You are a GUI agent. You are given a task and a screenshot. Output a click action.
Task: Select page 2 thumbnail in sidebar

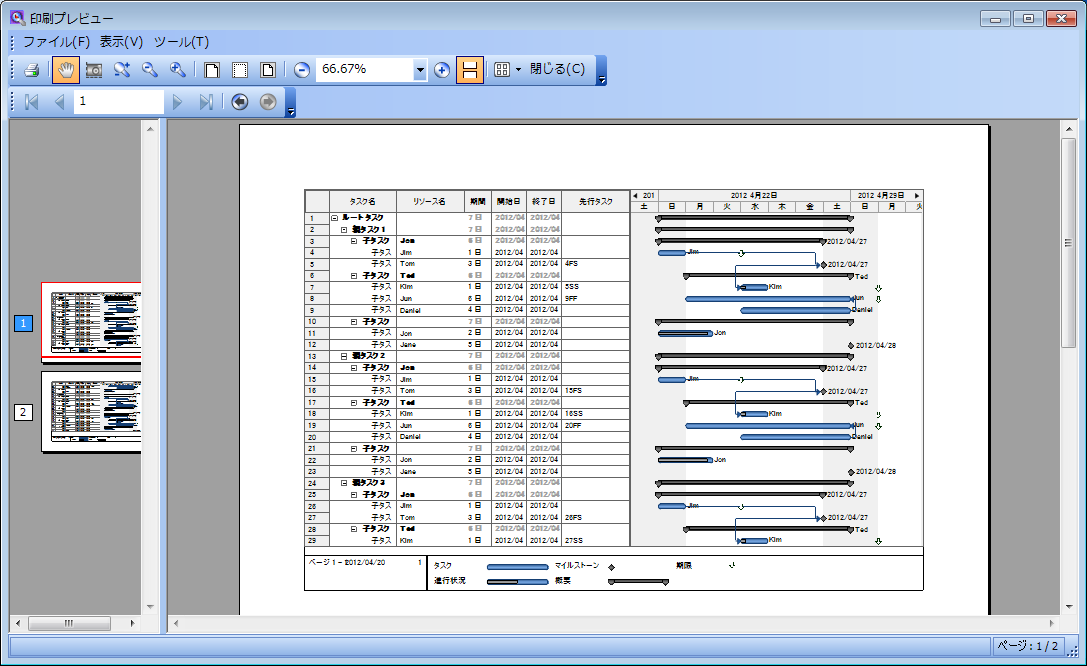tap(90, 411)
